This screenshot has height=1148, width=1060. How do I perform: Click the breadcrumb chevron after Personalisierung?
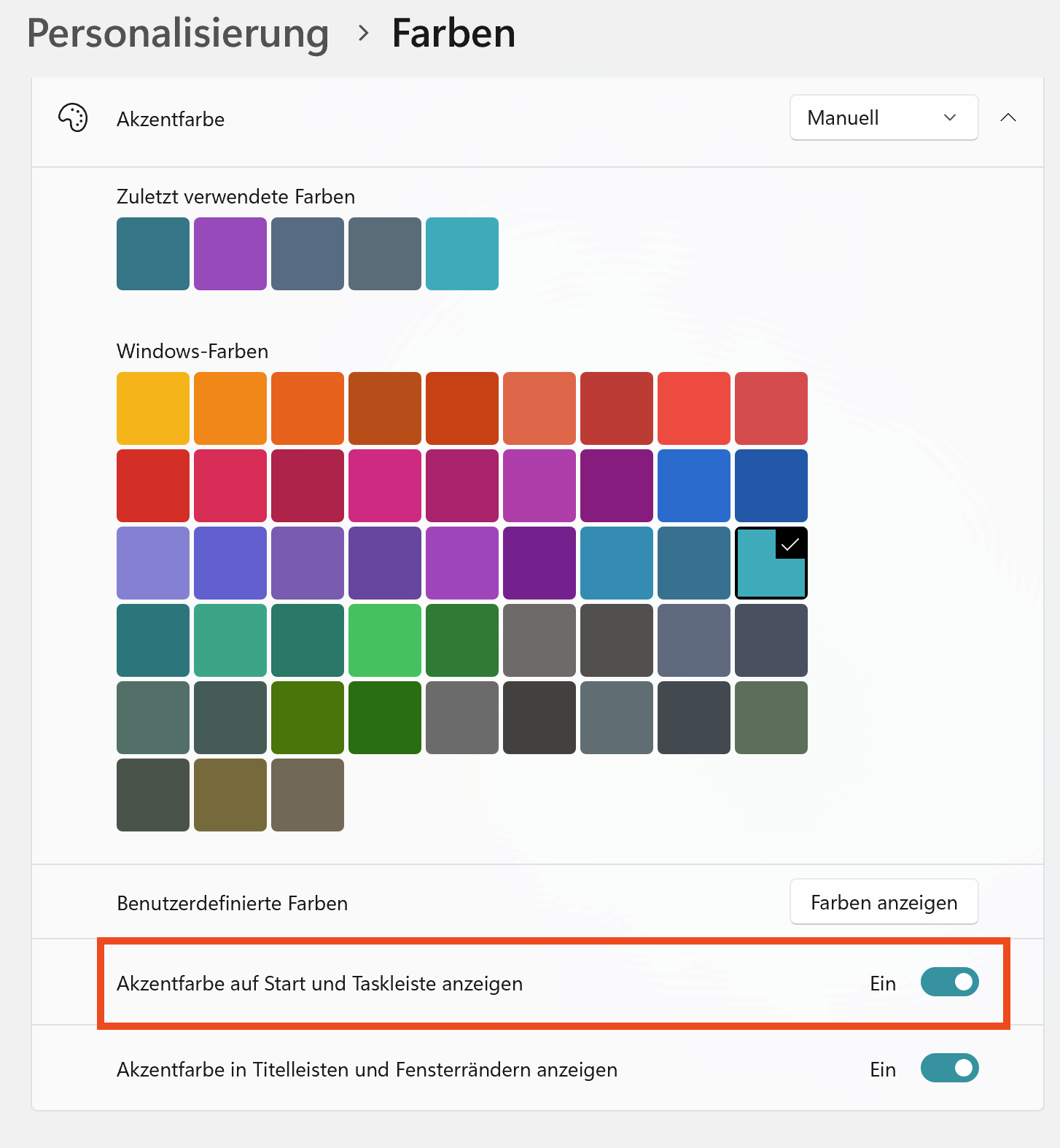(x=363, y=34)
